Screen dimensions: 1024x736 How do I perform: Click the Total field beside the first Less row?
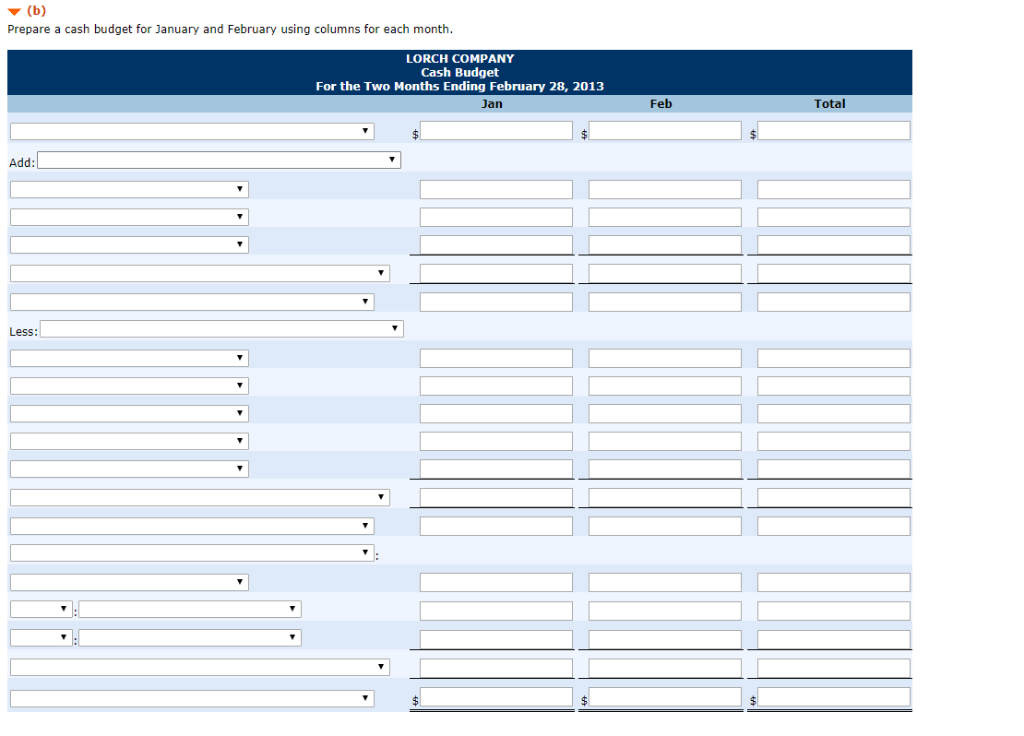[x=833, y=357]
